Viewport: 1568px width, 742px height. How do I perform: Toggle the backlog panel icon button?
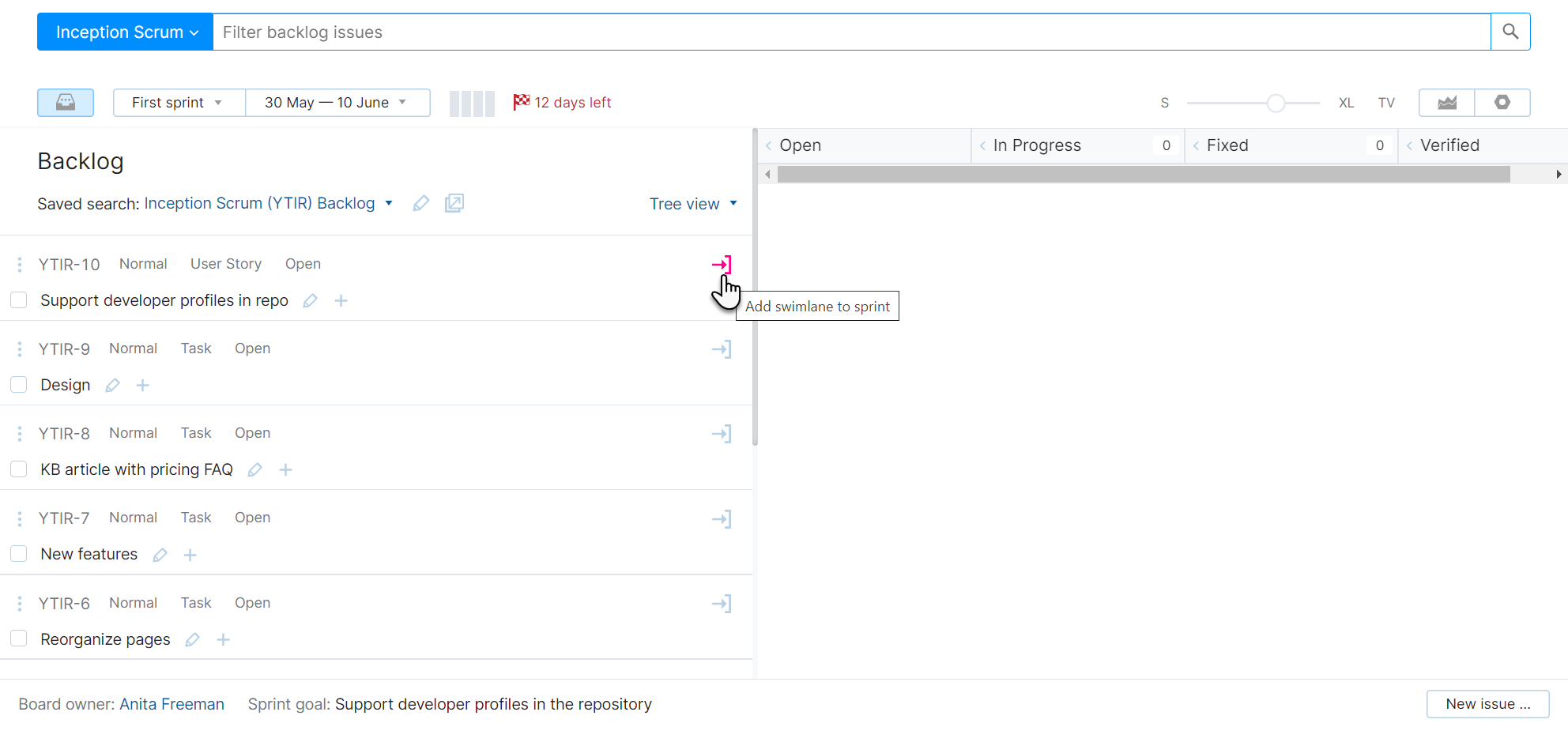click(66, 103)
